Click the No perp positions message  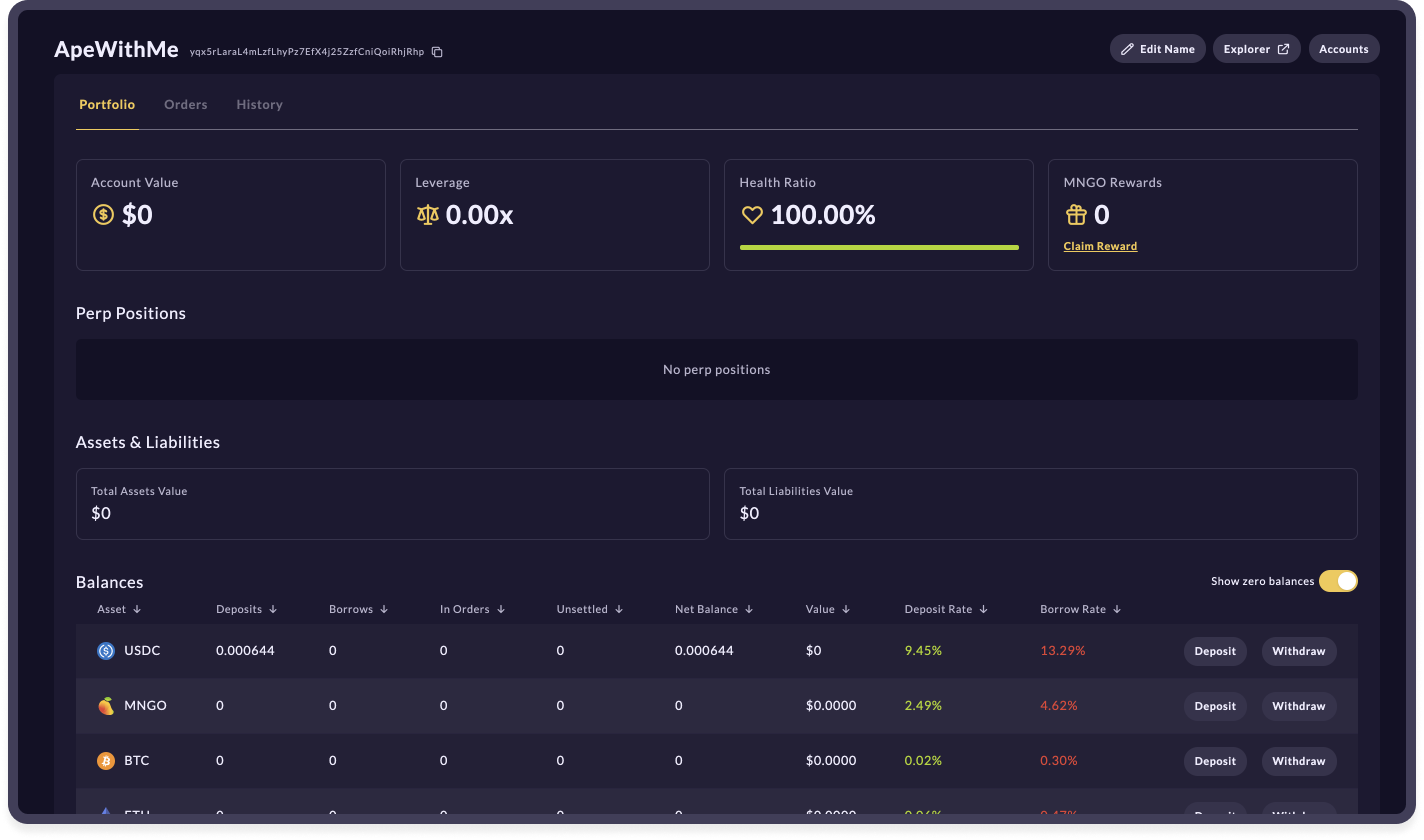click(x=717, y=370)
